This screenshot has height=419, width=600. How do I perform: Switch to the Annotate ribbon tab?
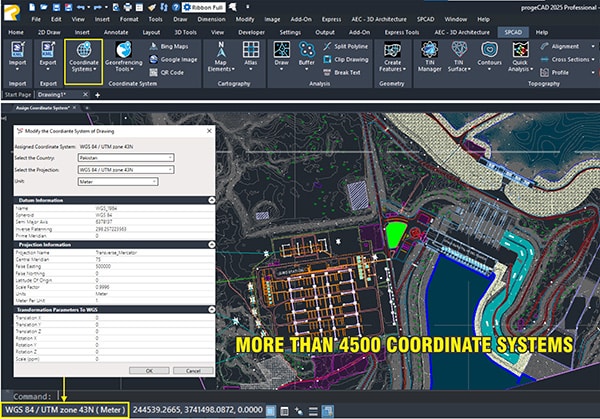[116, 33]
